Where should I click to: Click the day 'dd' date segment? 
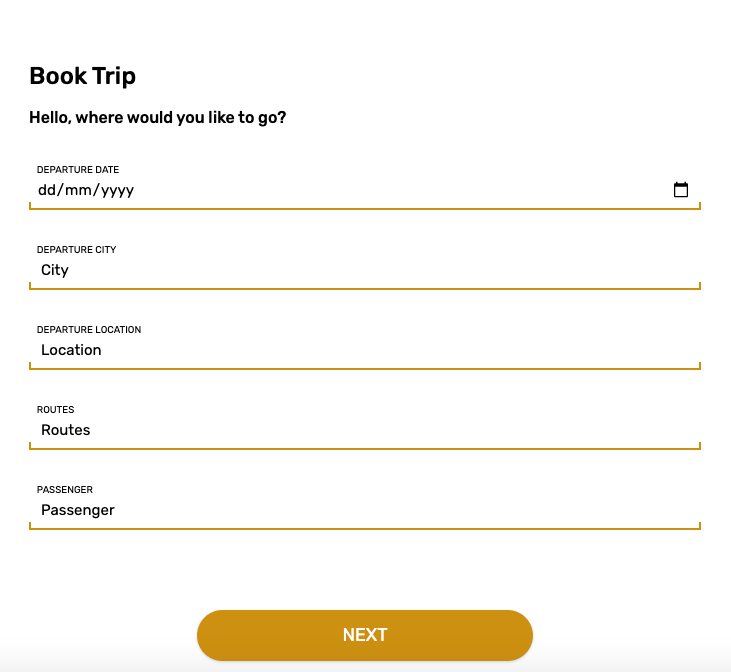point(48,190)
